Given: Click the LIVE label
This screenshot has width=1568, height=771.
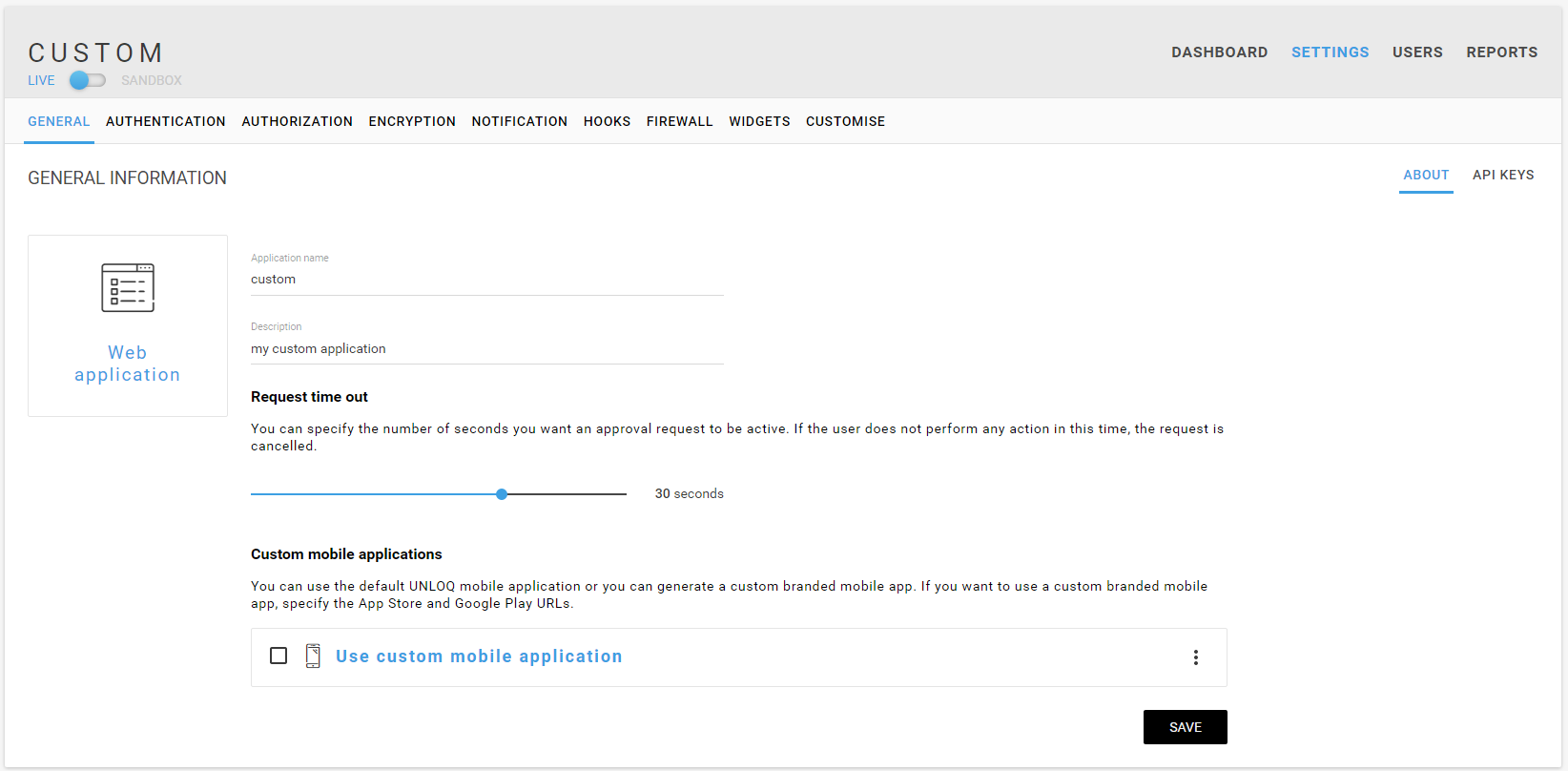Looking at the screenshot, I should [x=41, y=80].
